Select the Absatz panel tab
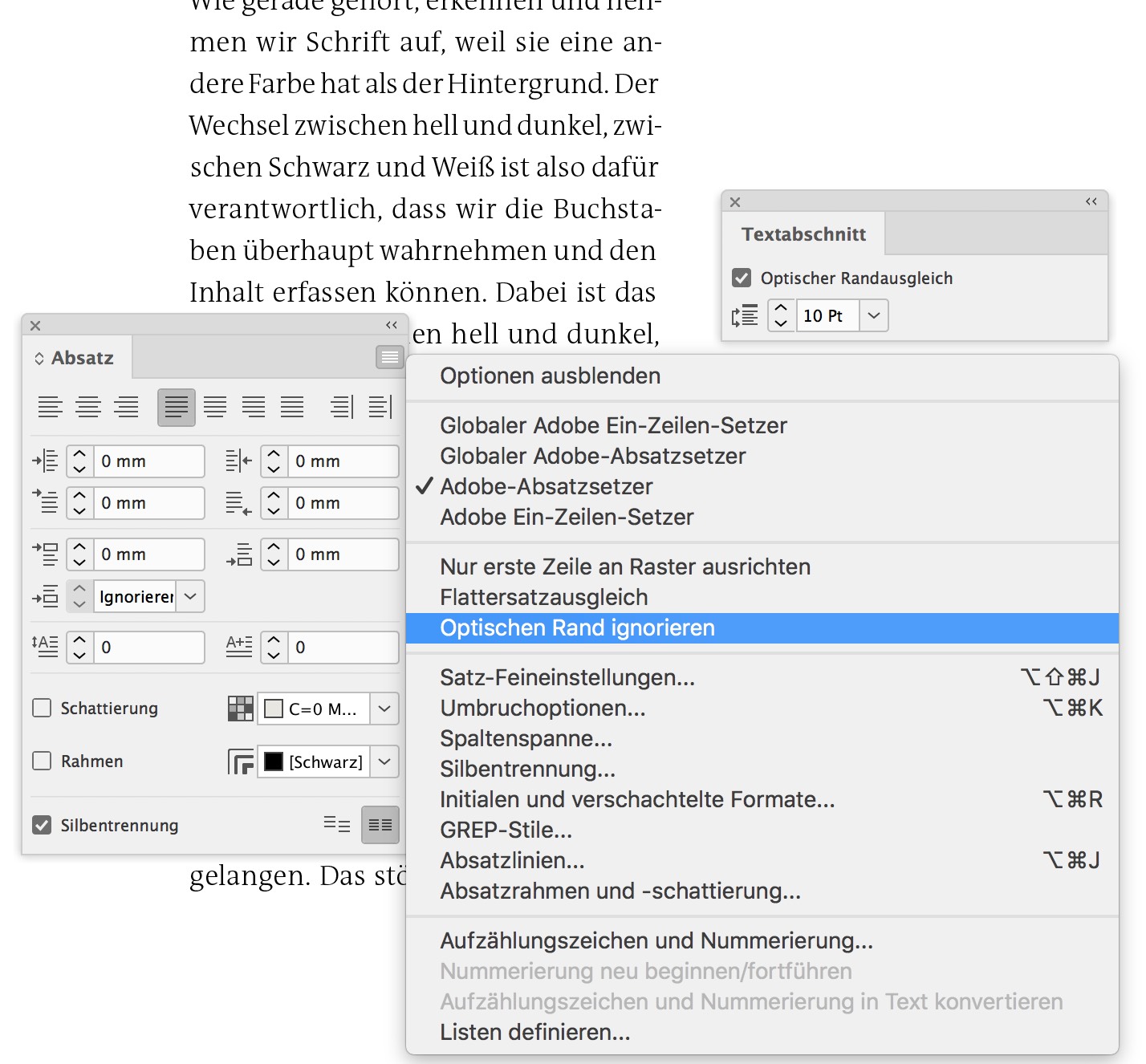 (77, 358)
